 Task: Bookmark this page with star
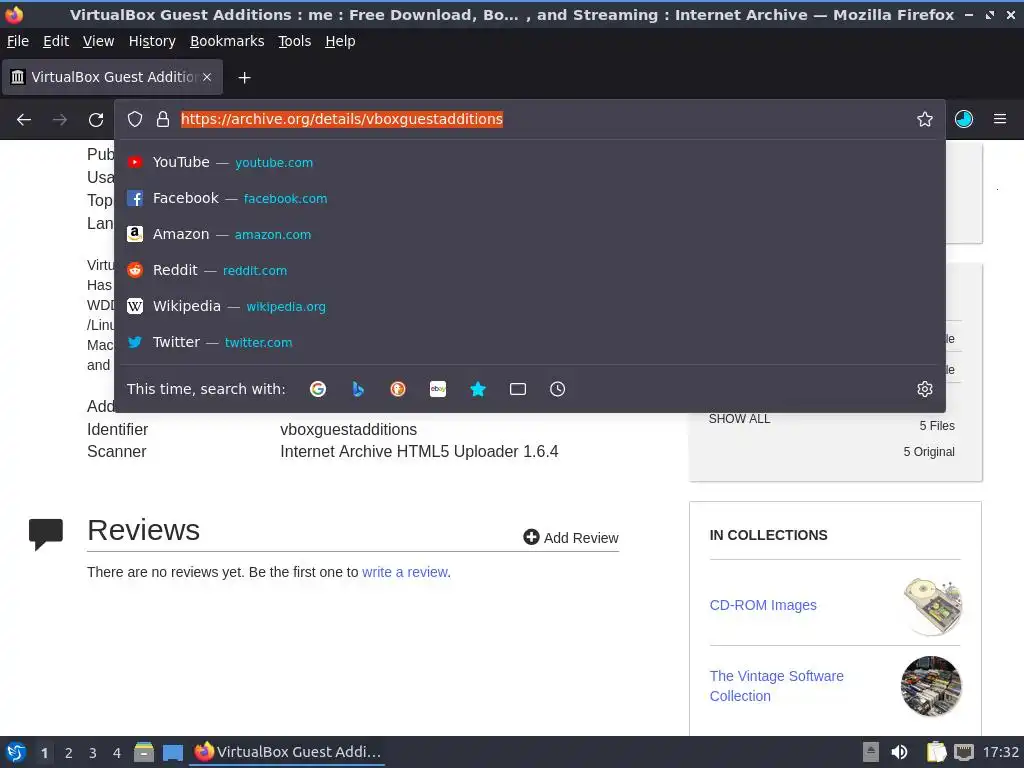click(925, 119)
